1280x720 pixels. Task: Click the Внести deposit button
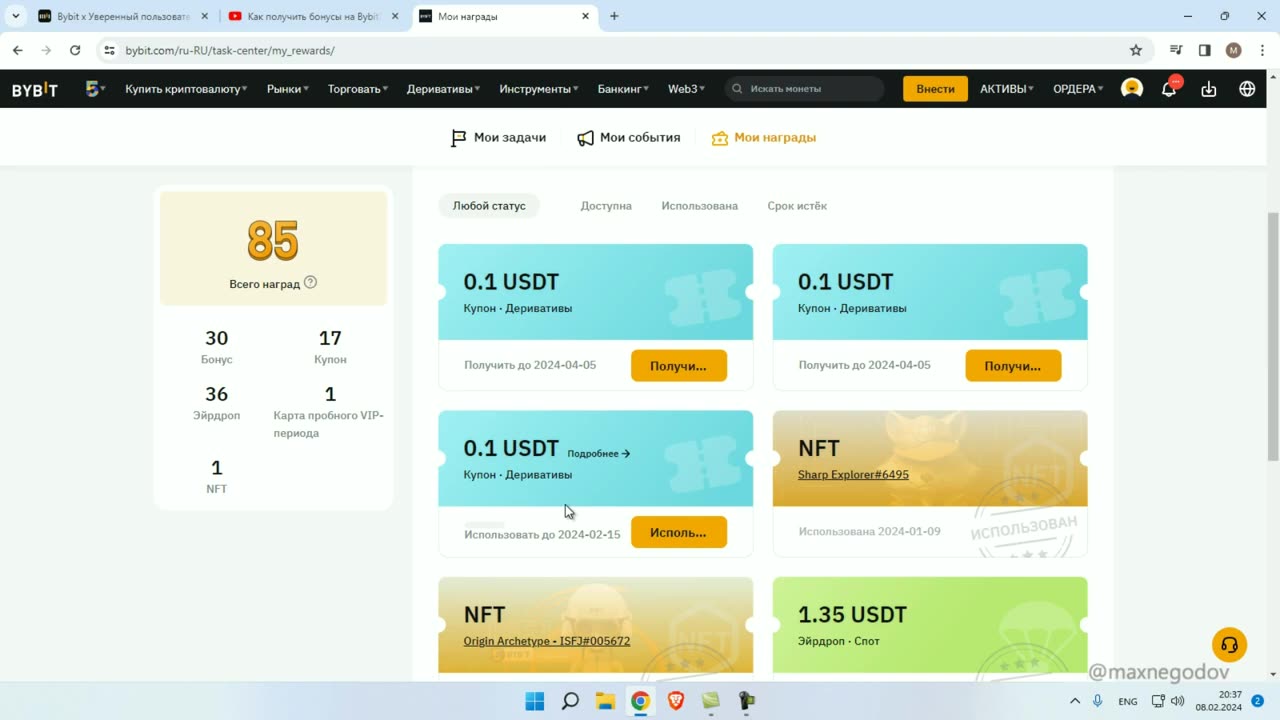935,89
